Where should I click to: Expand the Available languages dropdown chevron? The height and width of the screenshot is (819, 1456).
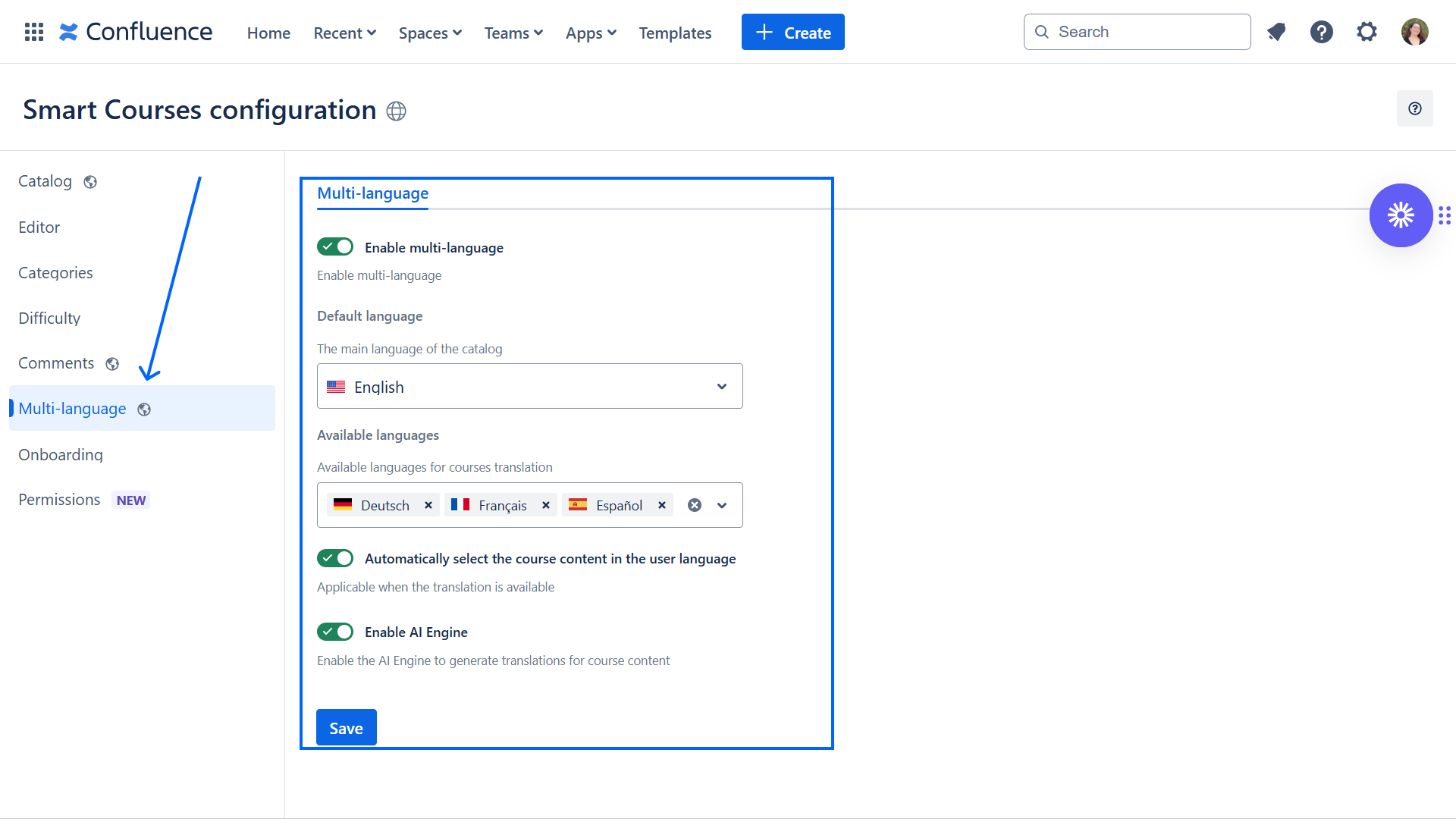coord(722,505)
